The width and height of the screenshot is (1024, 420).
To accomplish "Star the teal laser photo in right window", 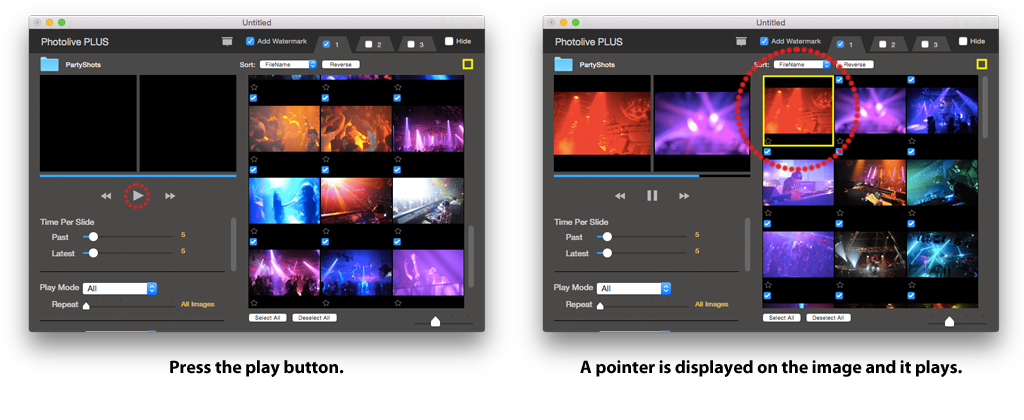I will pyautogui.click(x=910, y=213).
